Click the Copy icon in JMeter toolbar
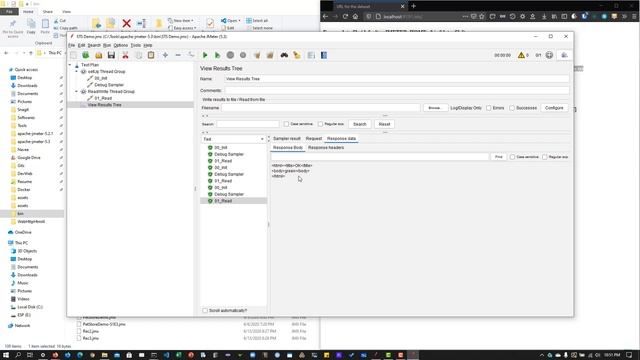640x360 pixels. (x=138, y=55)
